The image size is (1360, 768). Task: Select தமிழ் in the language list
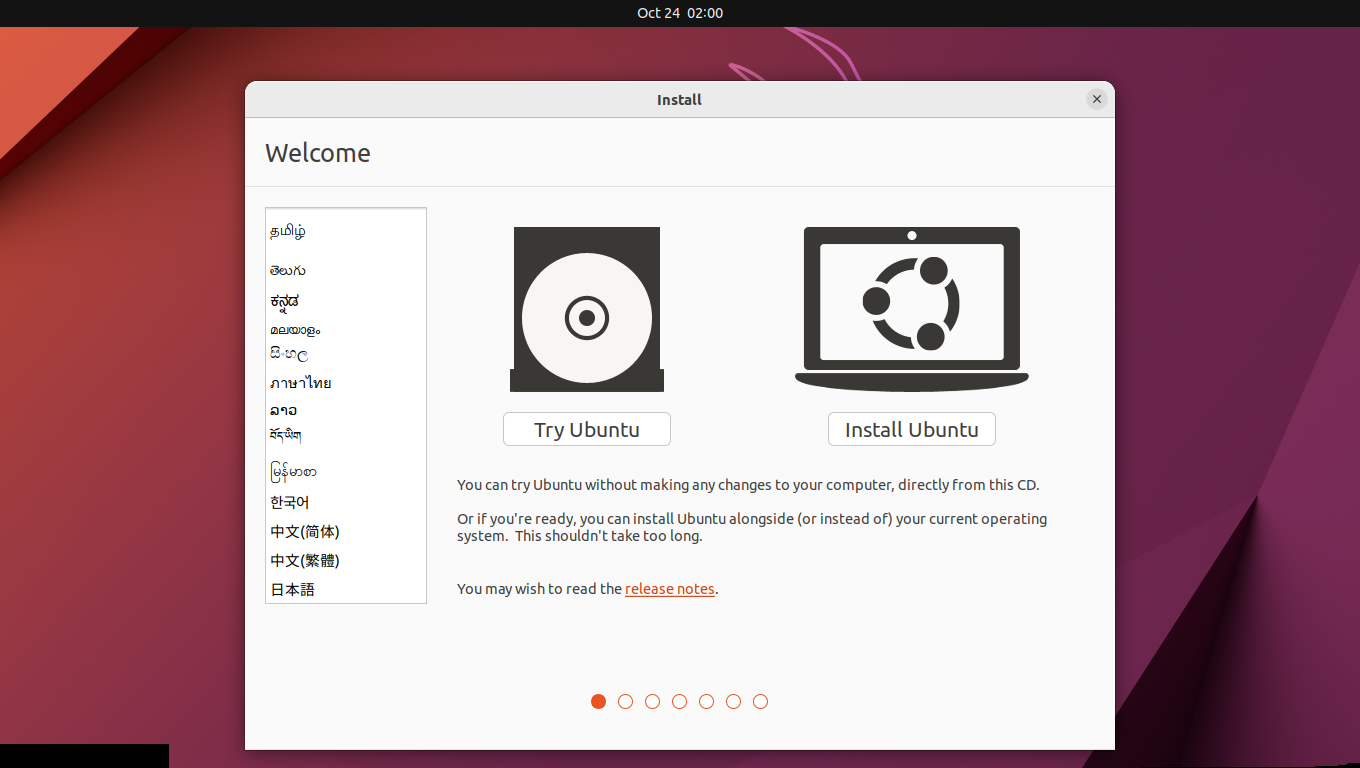(346, 231)
